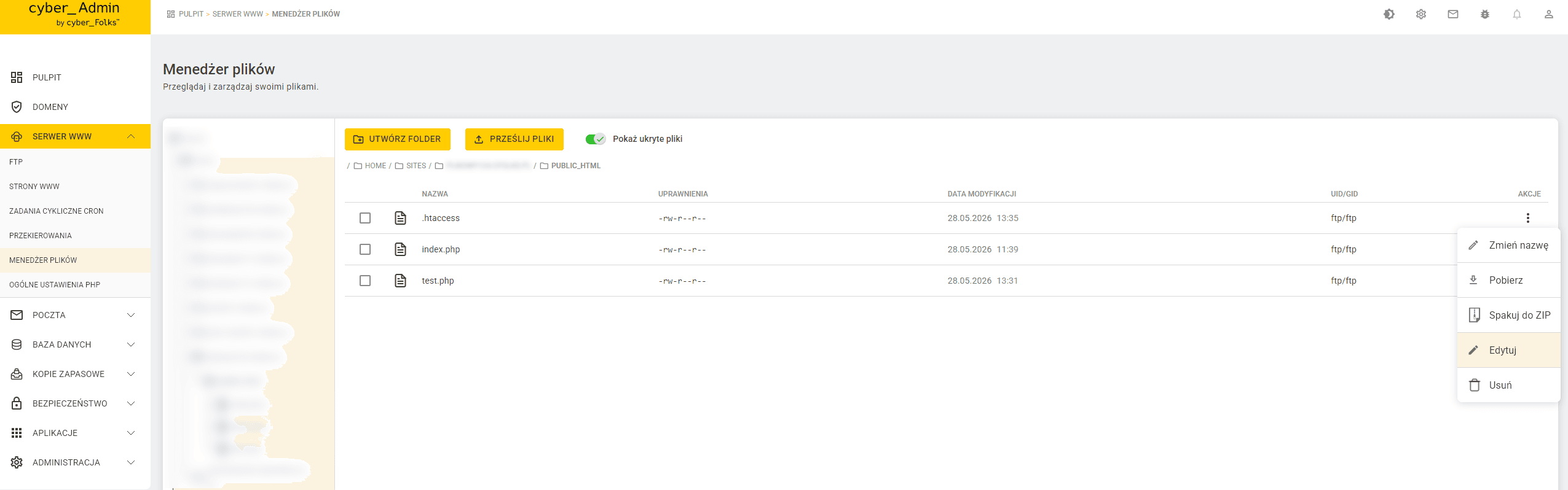Viewport: 1568px width, 490px height.
Task: Expand the Baza danych section chevron
Action: click(x=131, y=344)
